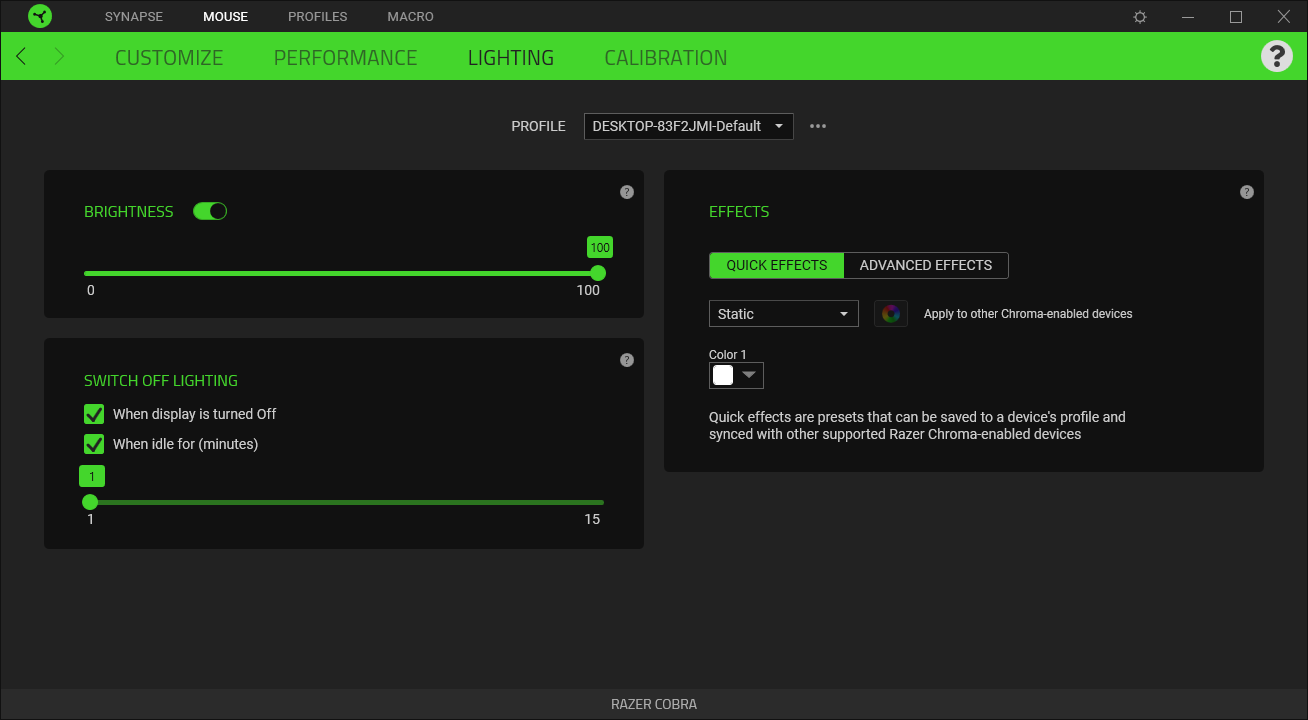
Task: Select the Mouse top tab
Action: (225, 17)
